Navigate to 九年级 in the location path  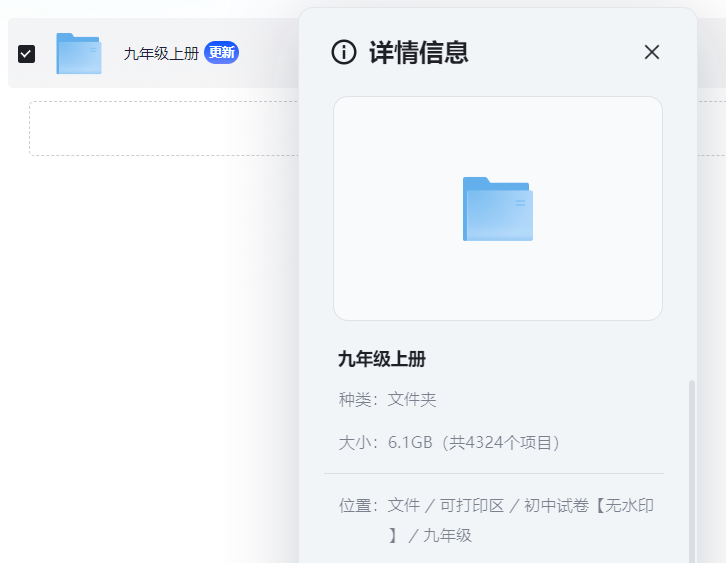point(447,535)
